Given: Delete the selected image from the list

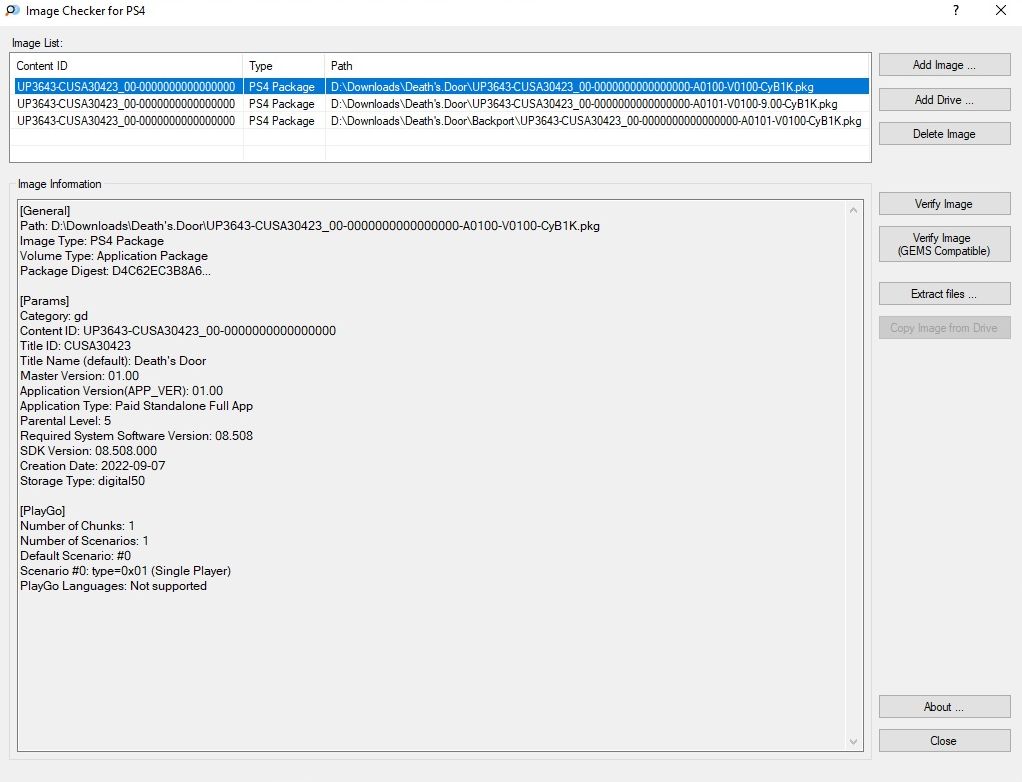Looking at the screenshot, I should [x=944, y=134].
